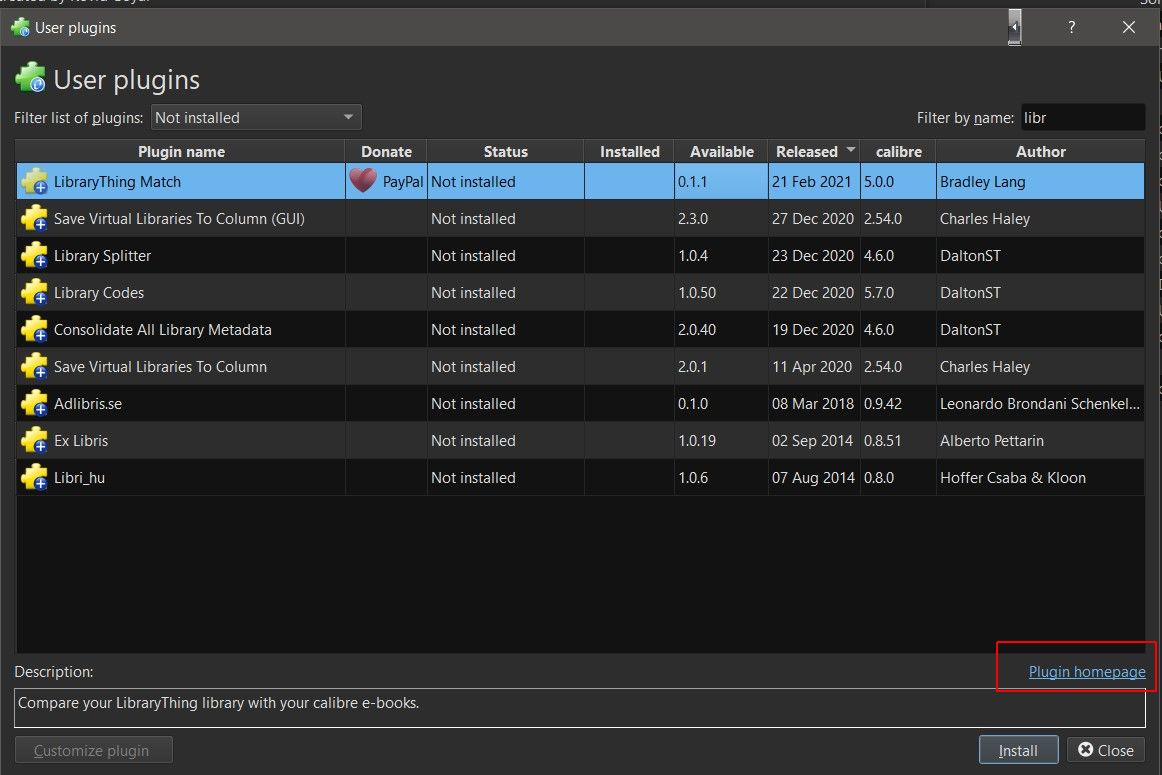Click the PayPal donate heart icon
This screenshot has width=1162, height=775.
363,180
